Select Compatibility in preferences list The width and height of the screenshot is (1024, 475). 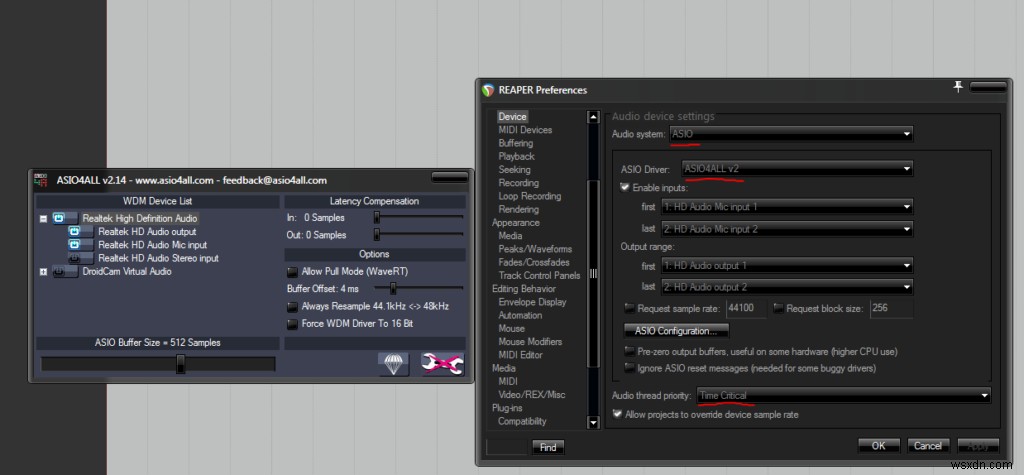point(522,421)
